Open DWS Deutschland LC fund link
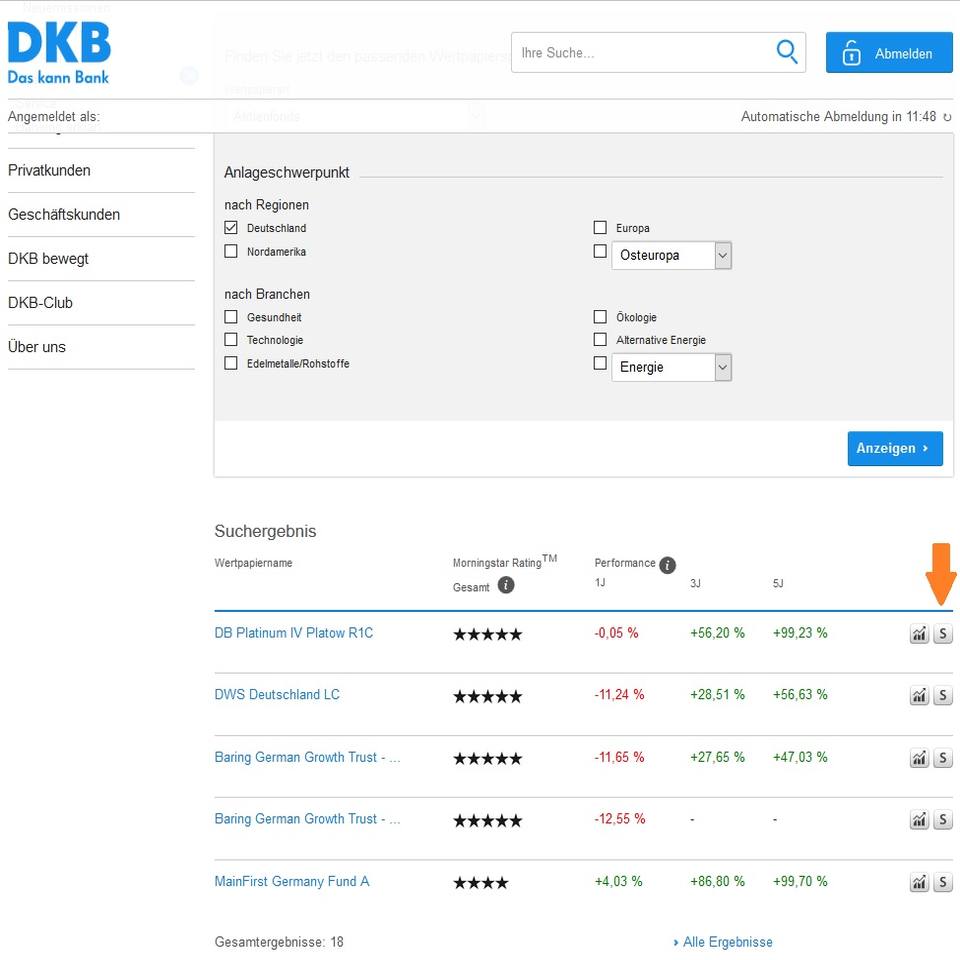This screenshot has width=960, height=960. (277, 695)
